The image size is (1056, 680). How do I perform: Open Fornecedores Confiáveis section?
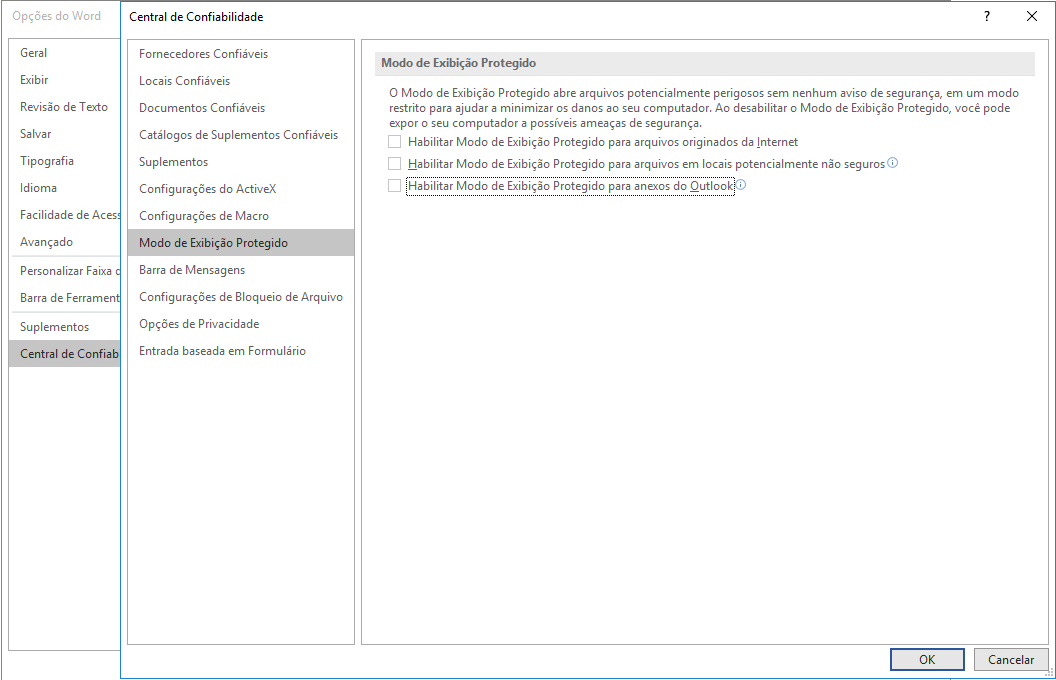[204, 54]
